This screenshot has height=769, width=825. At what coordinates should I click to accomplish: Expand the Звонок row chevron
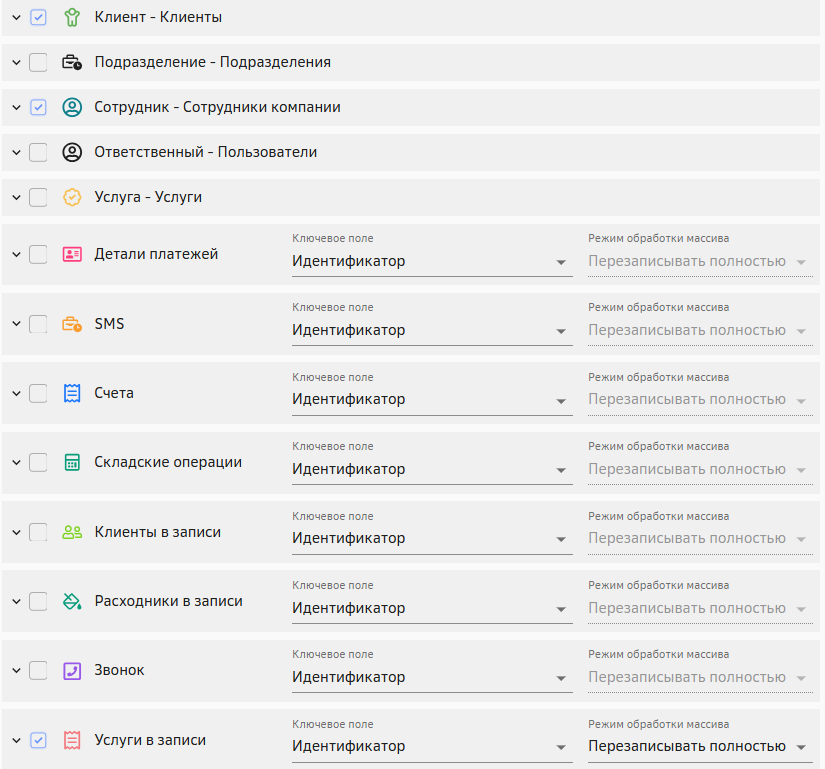16,671
